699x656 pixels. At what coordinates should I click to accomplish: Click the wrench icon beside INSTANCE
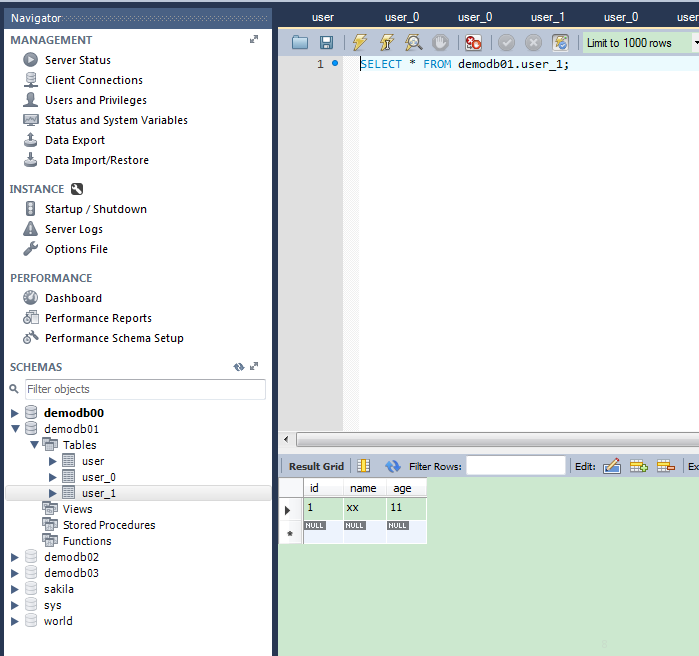click(77, 189)
